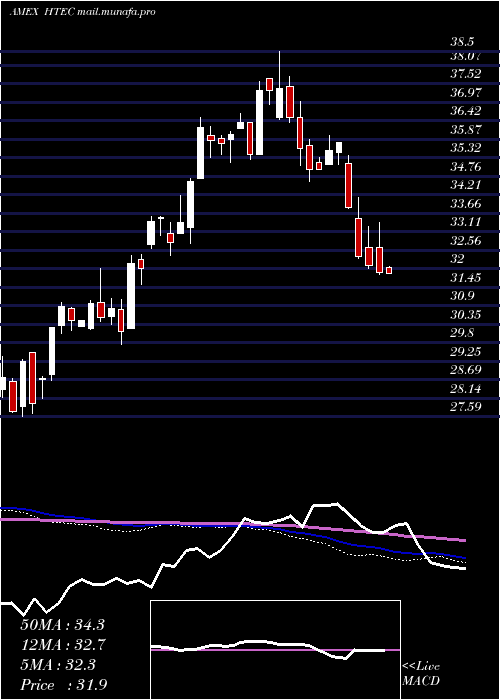Click the Price : 31.9 readout
The height and width of the screenshot is (700, 500).
62,685
